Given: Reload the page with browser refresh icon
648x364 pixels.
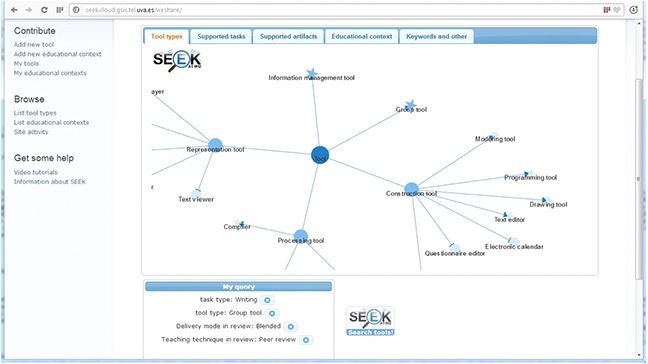Looking at the screenshot, I should coord(44,10).
